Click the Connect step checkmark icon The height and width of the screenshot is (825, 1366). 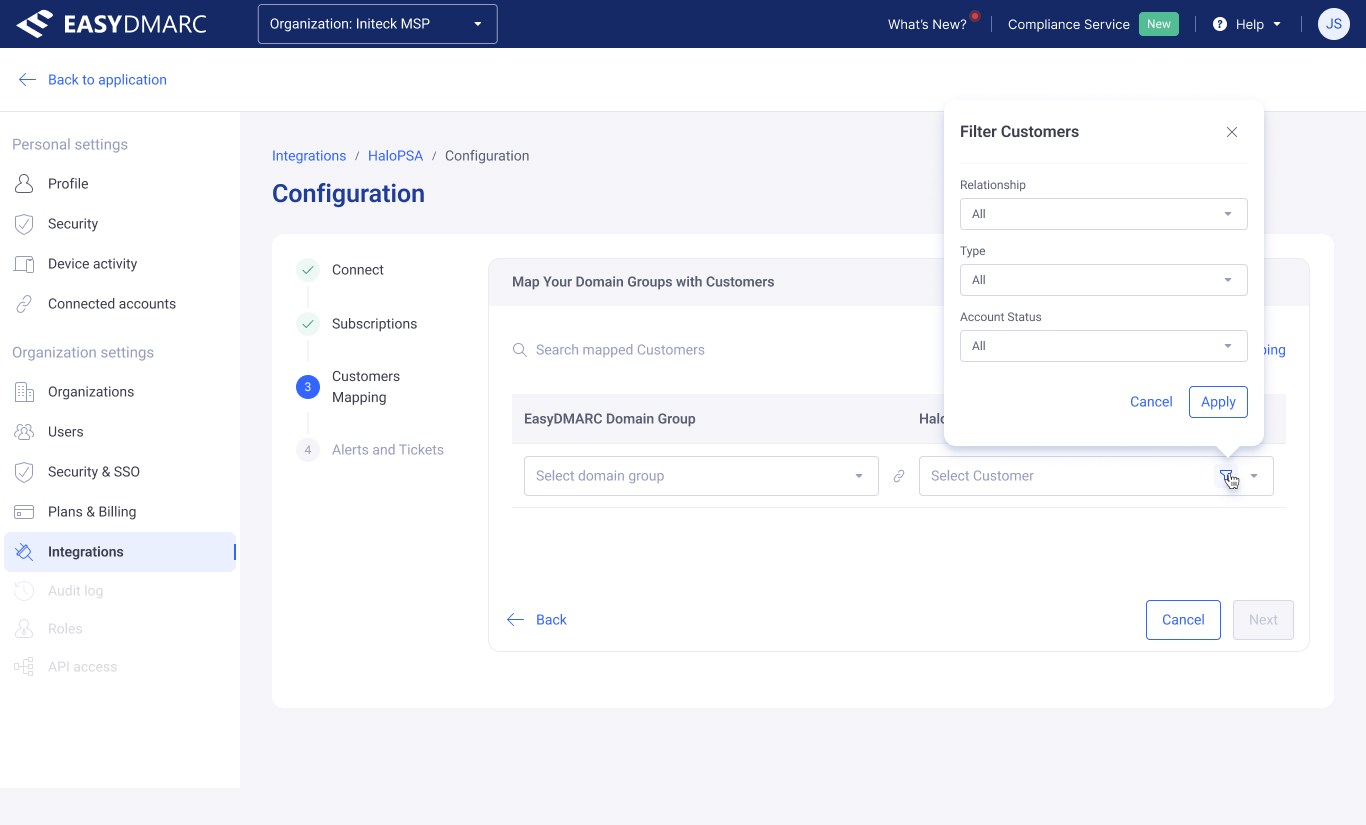[308, 270]
